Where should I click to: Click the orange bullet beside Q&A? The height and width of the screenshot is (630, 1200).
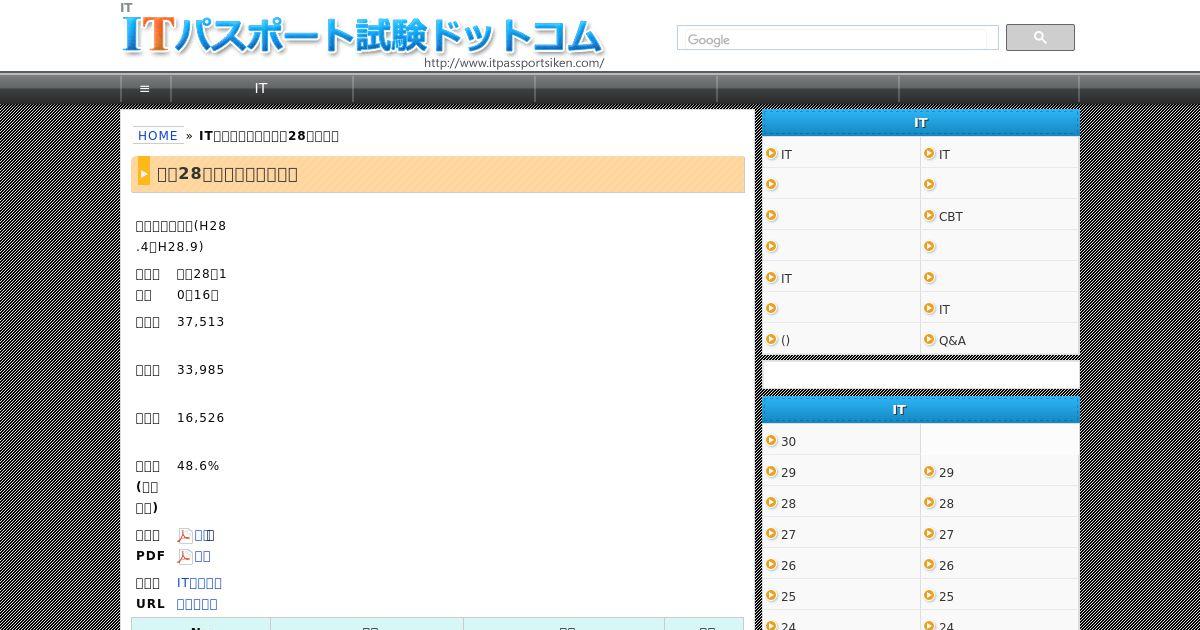tap(929, 340)
